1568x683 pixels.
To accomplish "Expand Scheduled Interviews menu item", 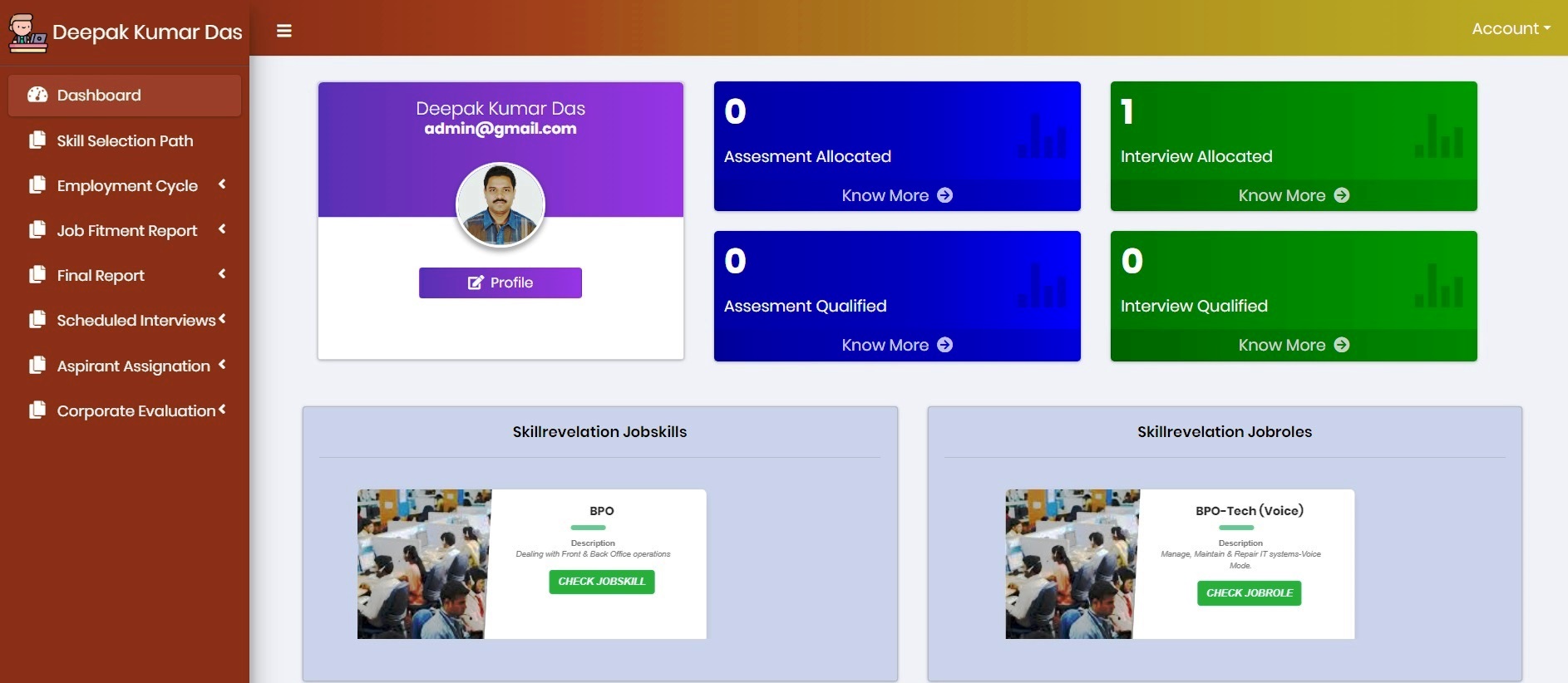I will point(125,320).
